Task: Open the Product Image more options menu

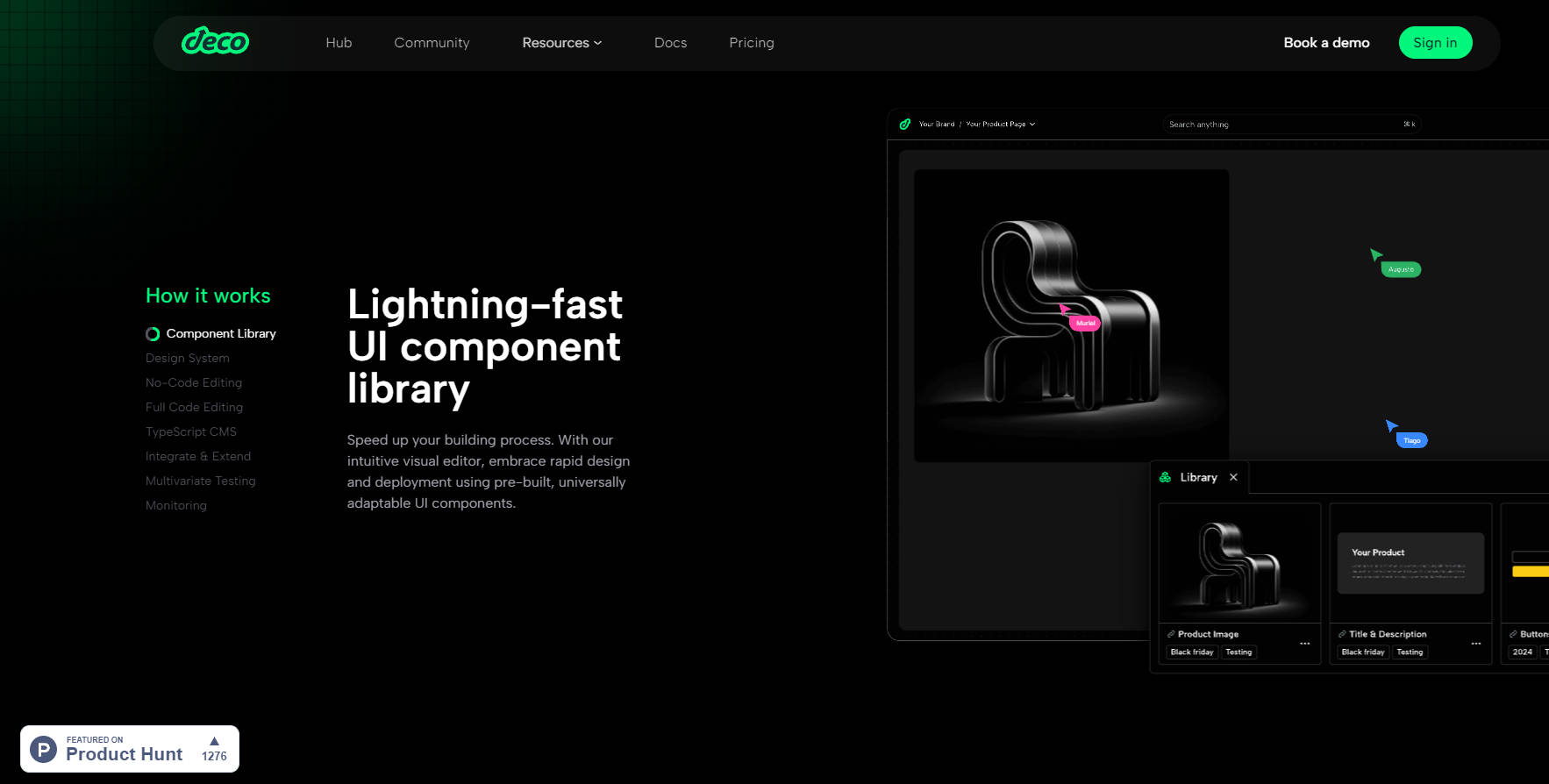Action: pyautogui.click(x=1304, y=644)
